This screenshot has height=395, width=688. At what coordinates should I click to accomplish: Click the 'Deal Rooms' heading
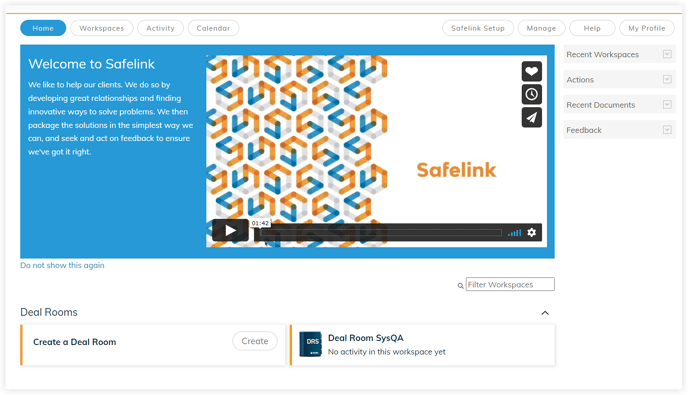[49, 312]
